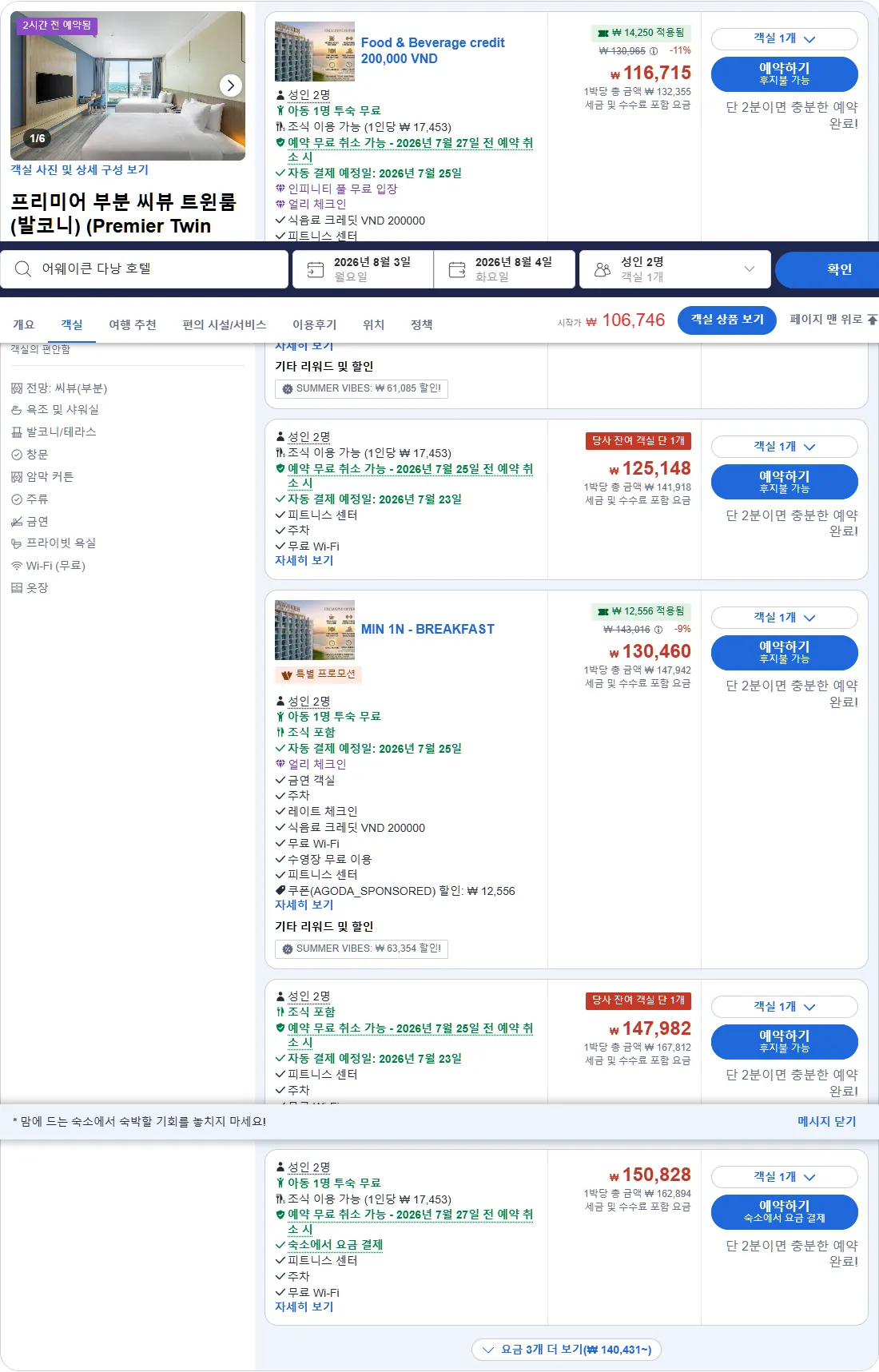This screenshot has width=879, height=1372.
Task: Open 객실 1개 dropdown for ₩125,148 rate
Action: click(784, 447)
